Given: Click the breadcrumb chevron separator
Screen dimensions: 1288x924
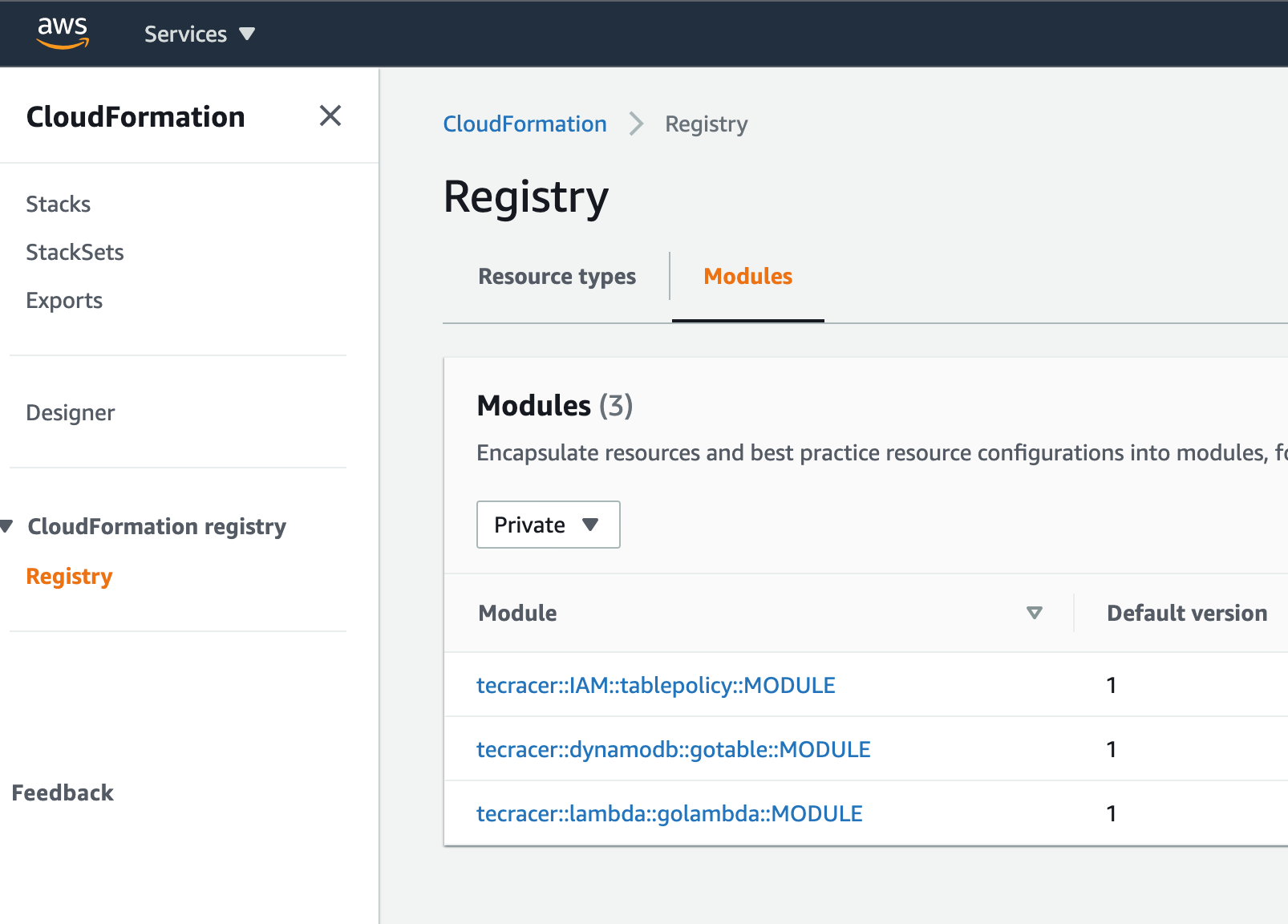Looking at the screenshot, I should tap(636, 124).
